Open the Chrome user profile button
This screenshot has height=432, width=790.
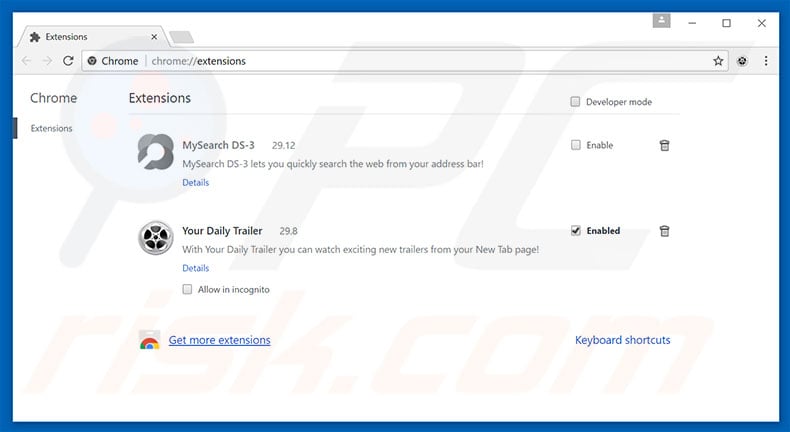pyautogui.click(x=662, y=21)
